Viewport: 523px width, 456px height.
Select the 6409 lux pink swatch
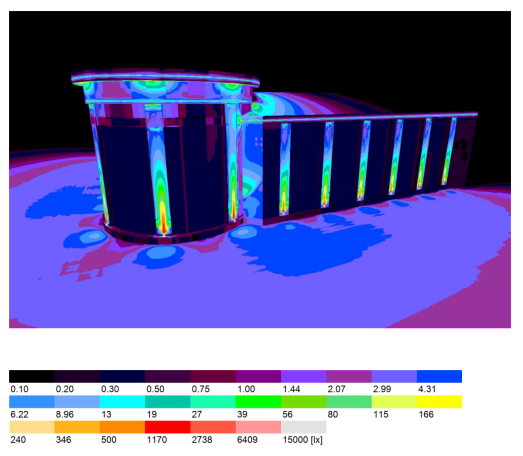[x=258, y=427]
